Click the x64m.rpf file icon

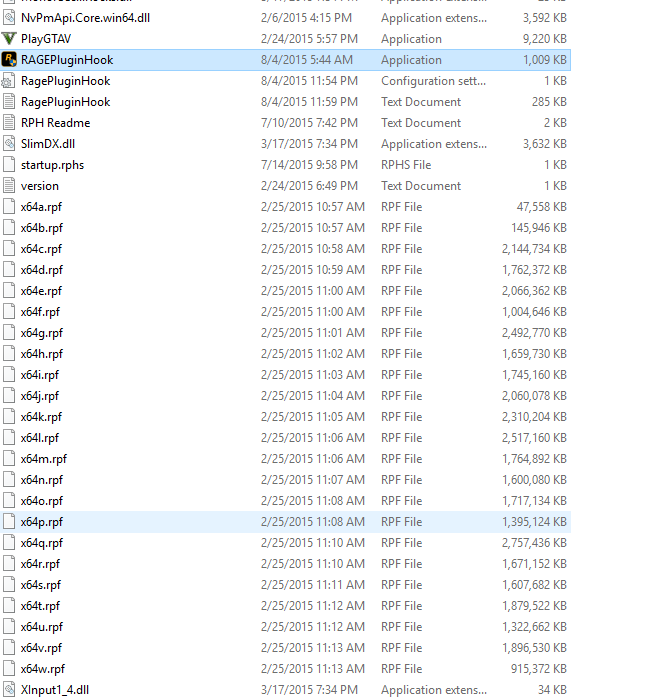coord(9,458)
